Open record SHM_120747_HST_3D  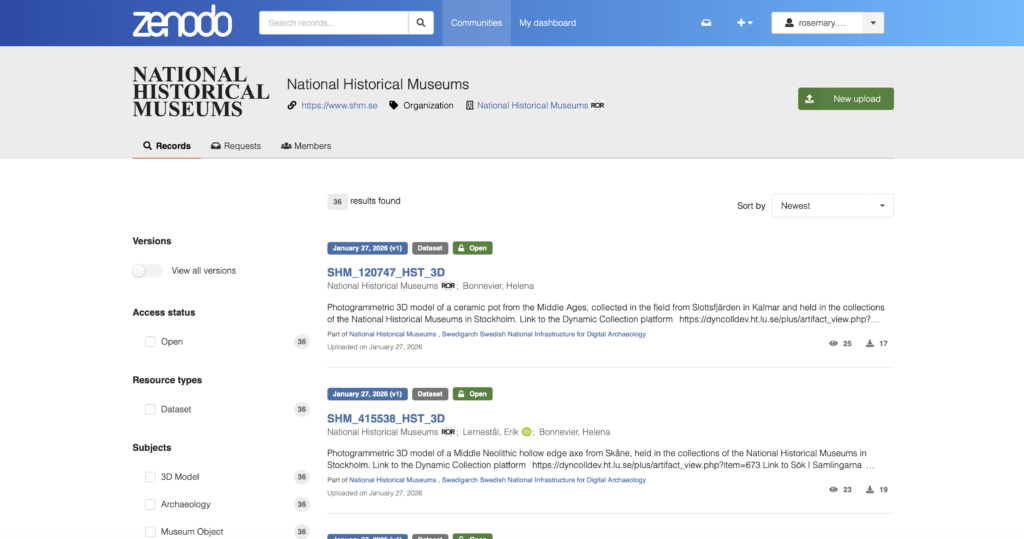386,272
